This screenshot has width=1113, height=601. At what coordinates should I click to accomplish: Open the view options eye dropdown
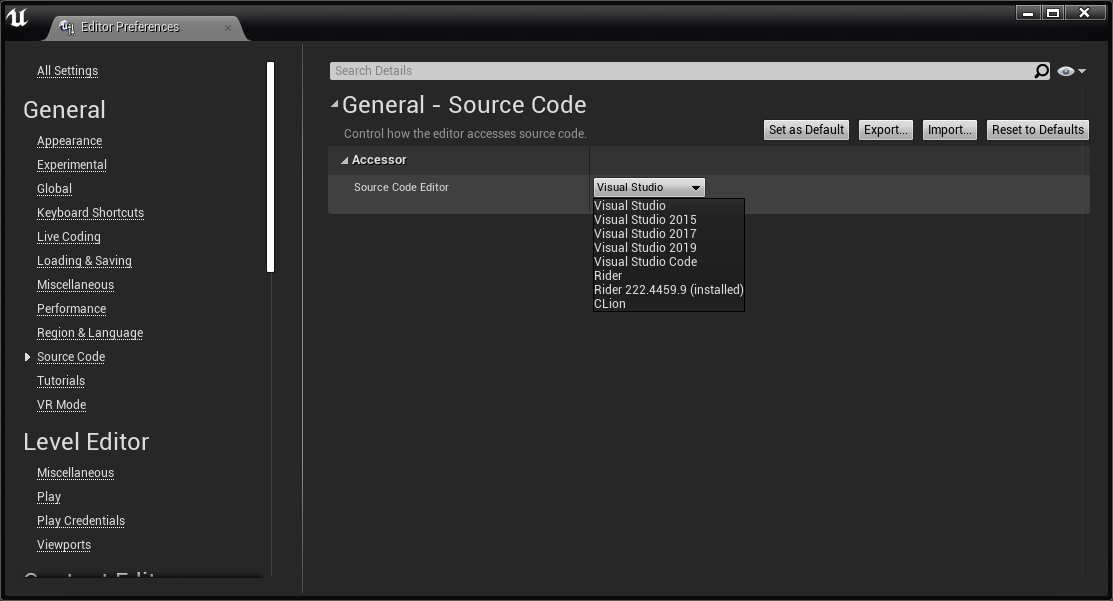click(x=1071, y=71)
